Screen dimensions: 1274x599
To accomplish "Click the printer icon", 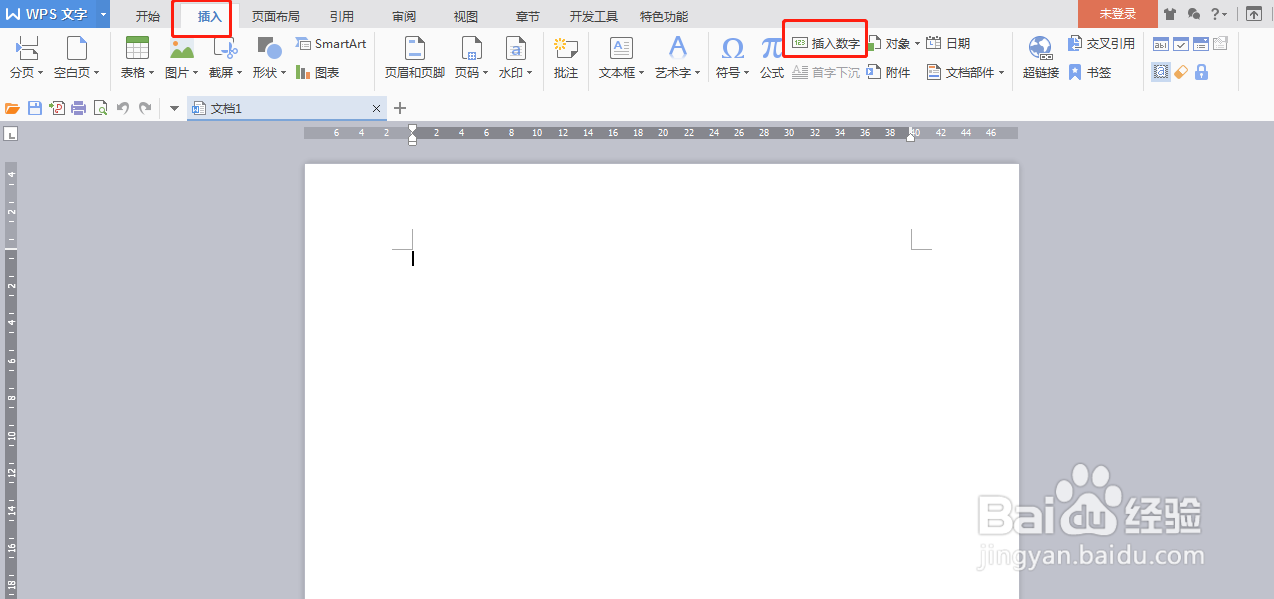I will click(x=78, y=108).
